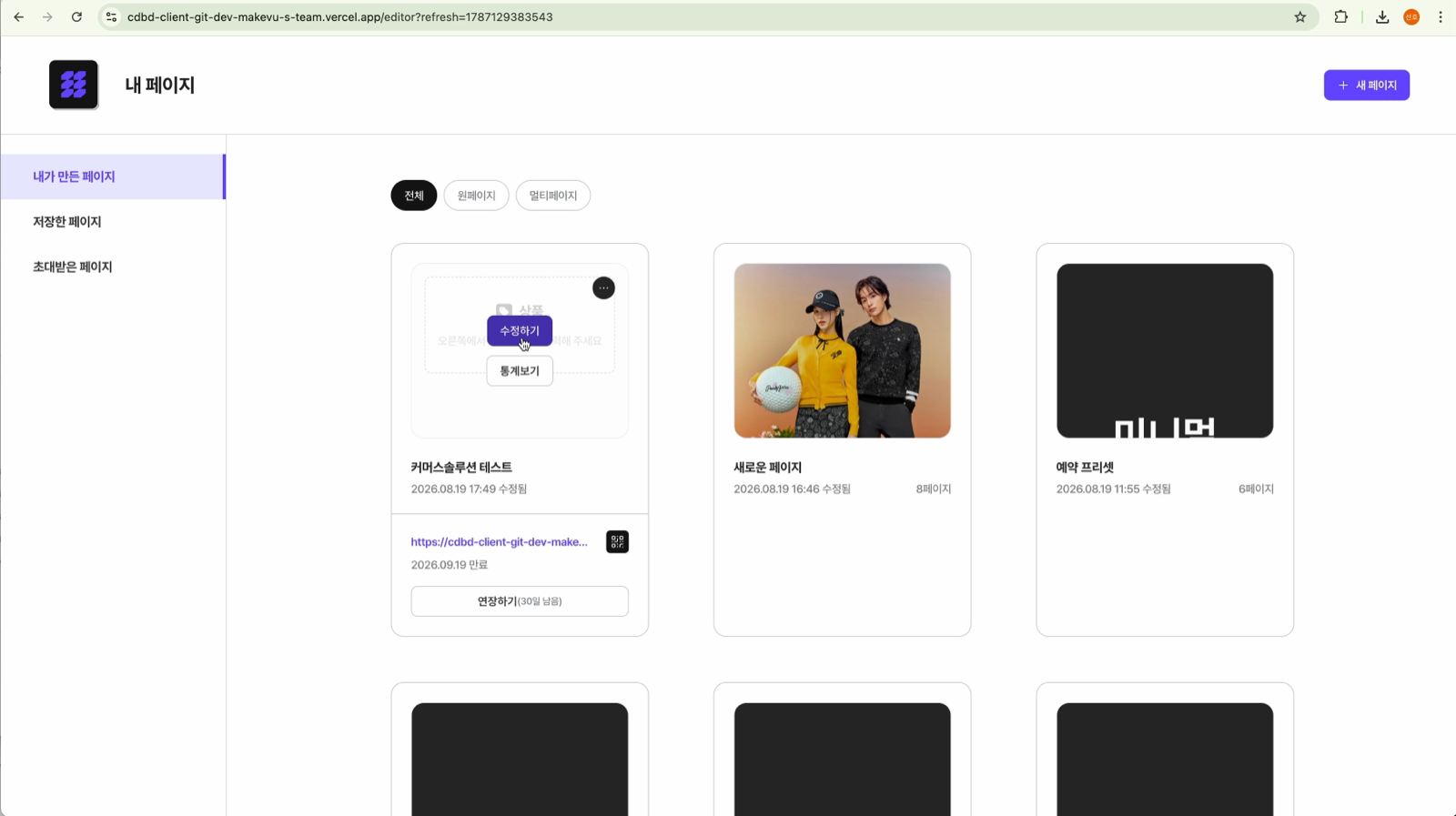Image resolution: width=1456 pixels, height=816 pixels.
Task: Open the cdbd-client-git-dev-make published link
Action: (x=500, y=542)
